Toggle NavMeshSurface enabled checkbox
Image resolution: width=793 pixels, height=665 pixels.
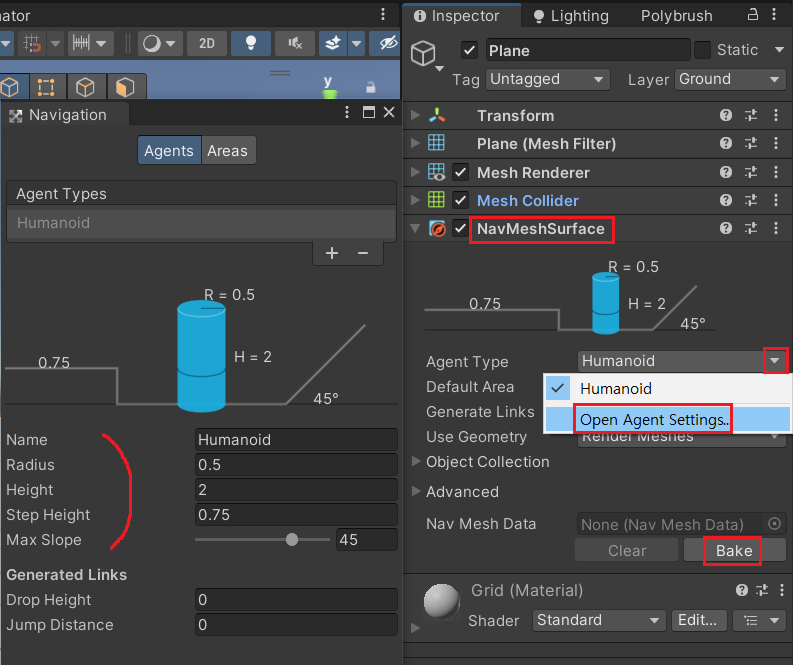coord(460,229)
